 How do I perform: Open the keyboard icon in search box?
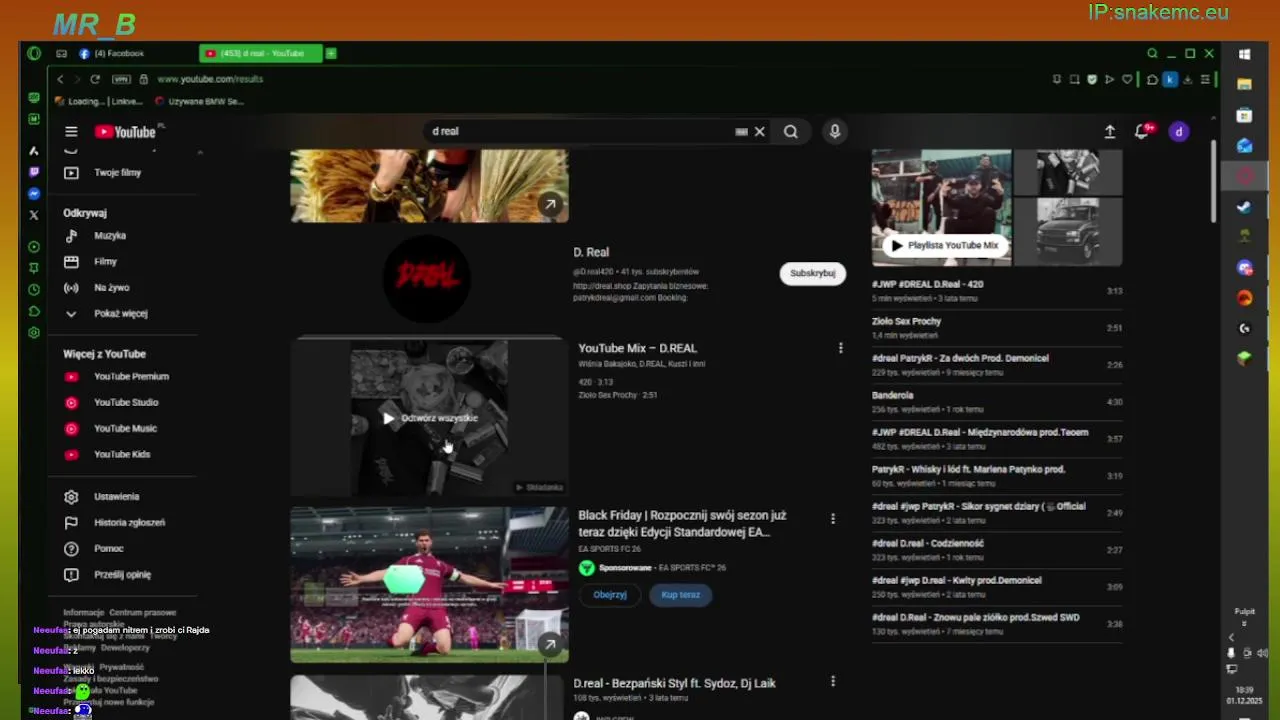tap(741, 131)
